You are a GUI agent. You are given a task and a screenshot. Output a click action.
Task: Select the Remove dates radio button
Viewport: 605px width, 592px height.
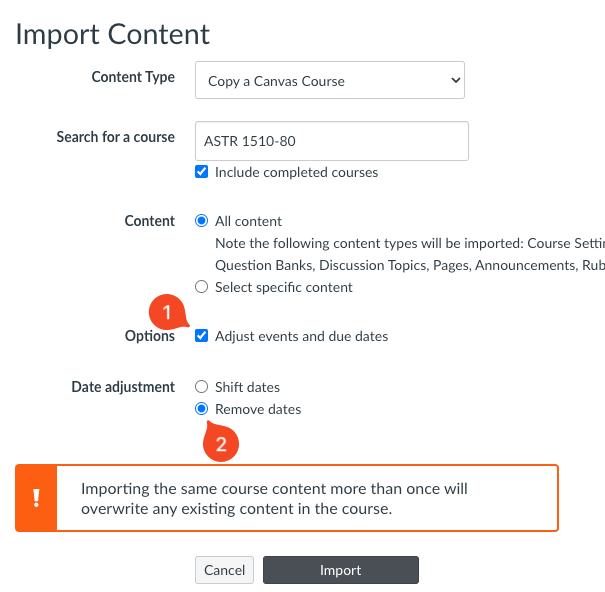pyautogui.click(x=202, y=409)
